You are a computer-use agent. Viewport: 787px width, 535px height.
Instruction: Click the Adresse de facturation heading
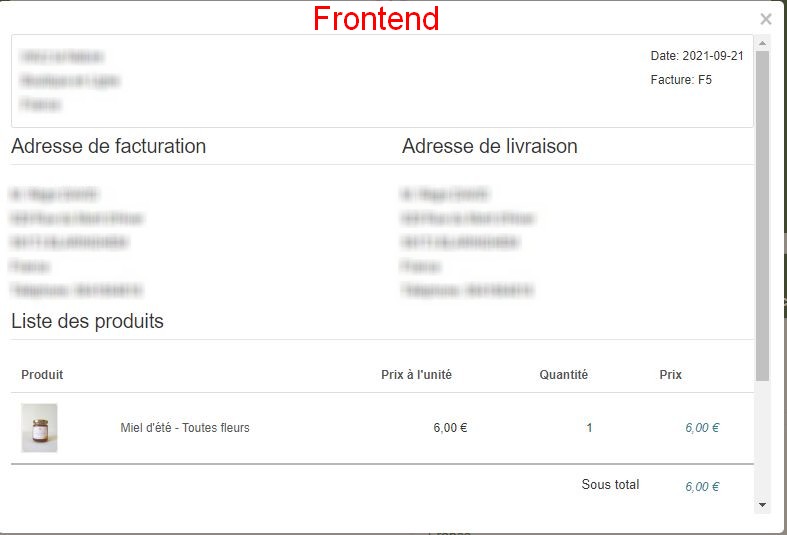(x=108, y=146)
